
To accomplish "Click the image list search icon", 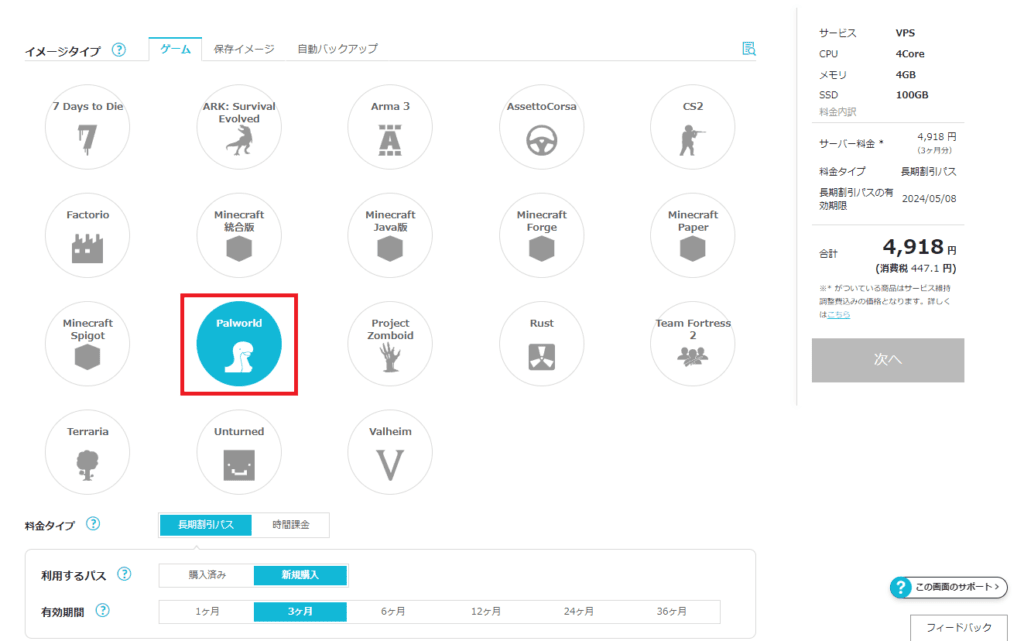I will click(x=748, y=48).
